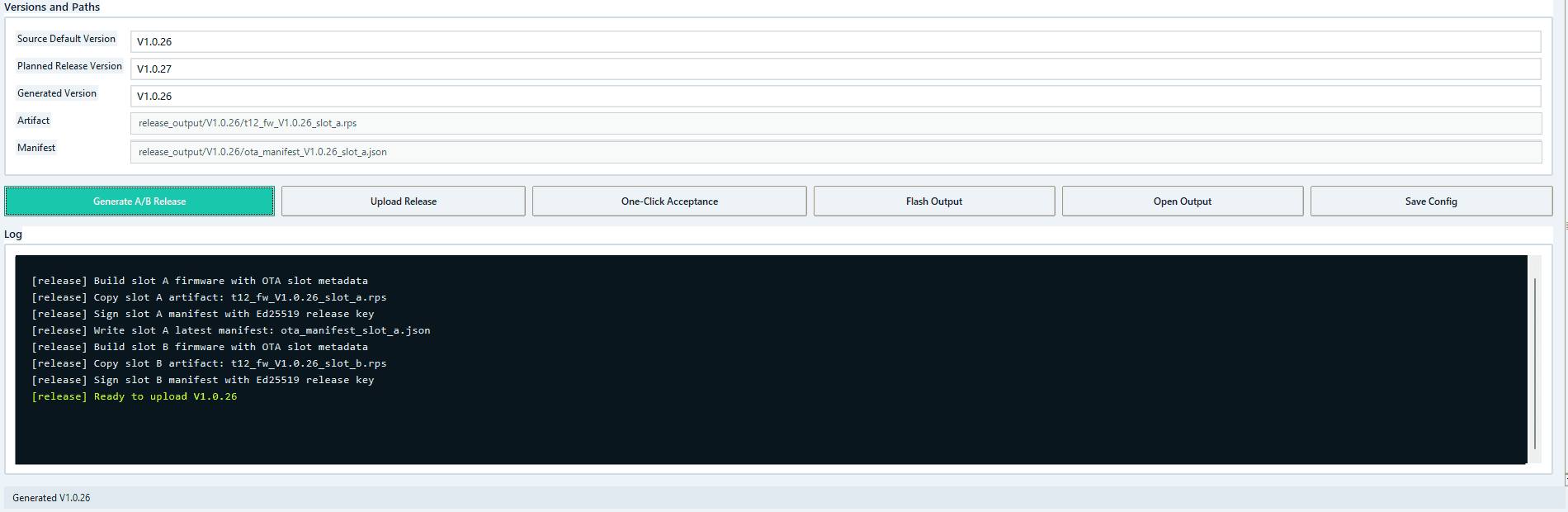Click the 'Planned Release Version' label
This screenshot has height=512, width=1568.
coord(69,66)
